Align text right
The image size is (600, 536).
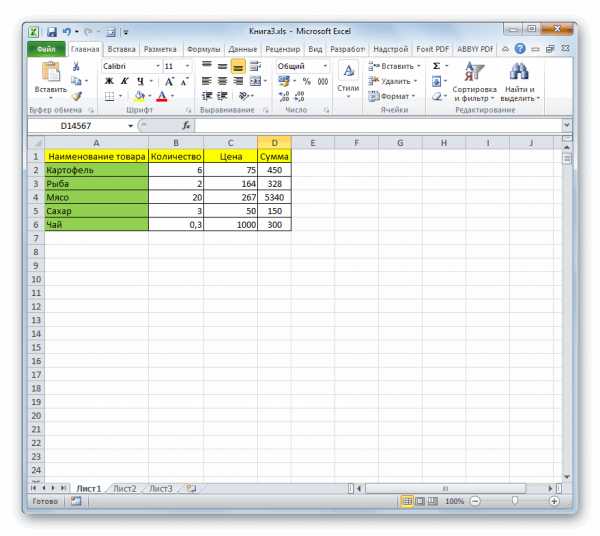tap(238, 81)
